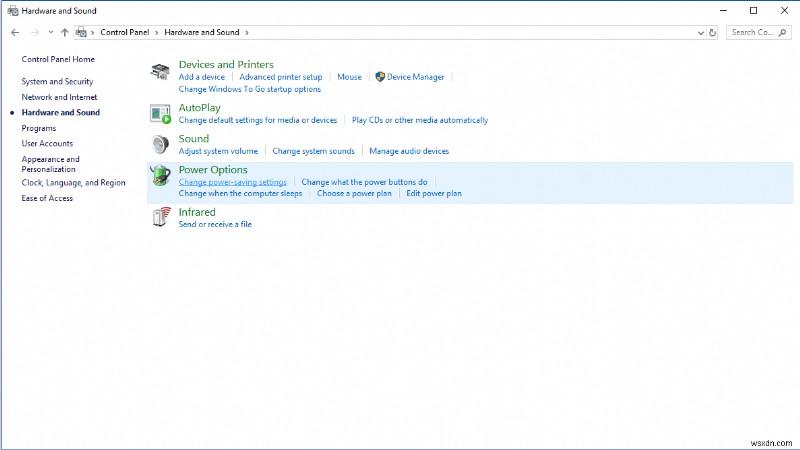
Task: Open Ease of Access category
Action: [x=47, y=198]
